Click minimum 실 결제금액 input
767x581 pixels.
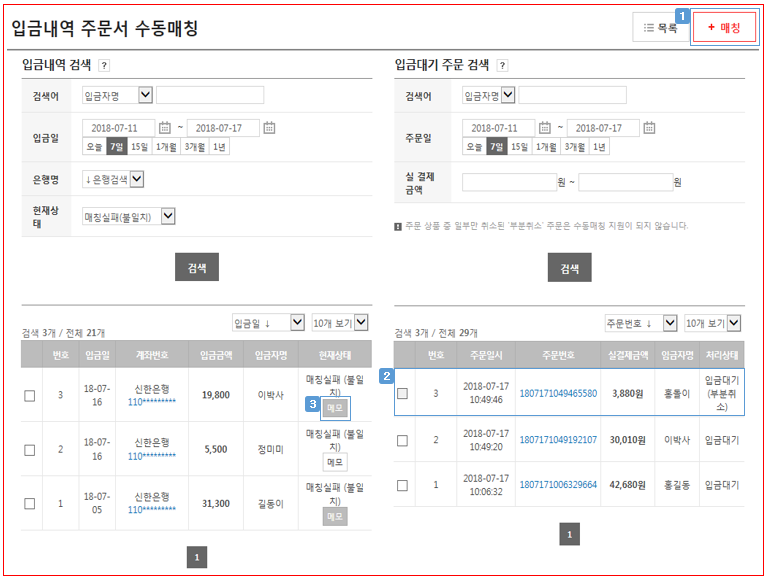coord(509,182)
